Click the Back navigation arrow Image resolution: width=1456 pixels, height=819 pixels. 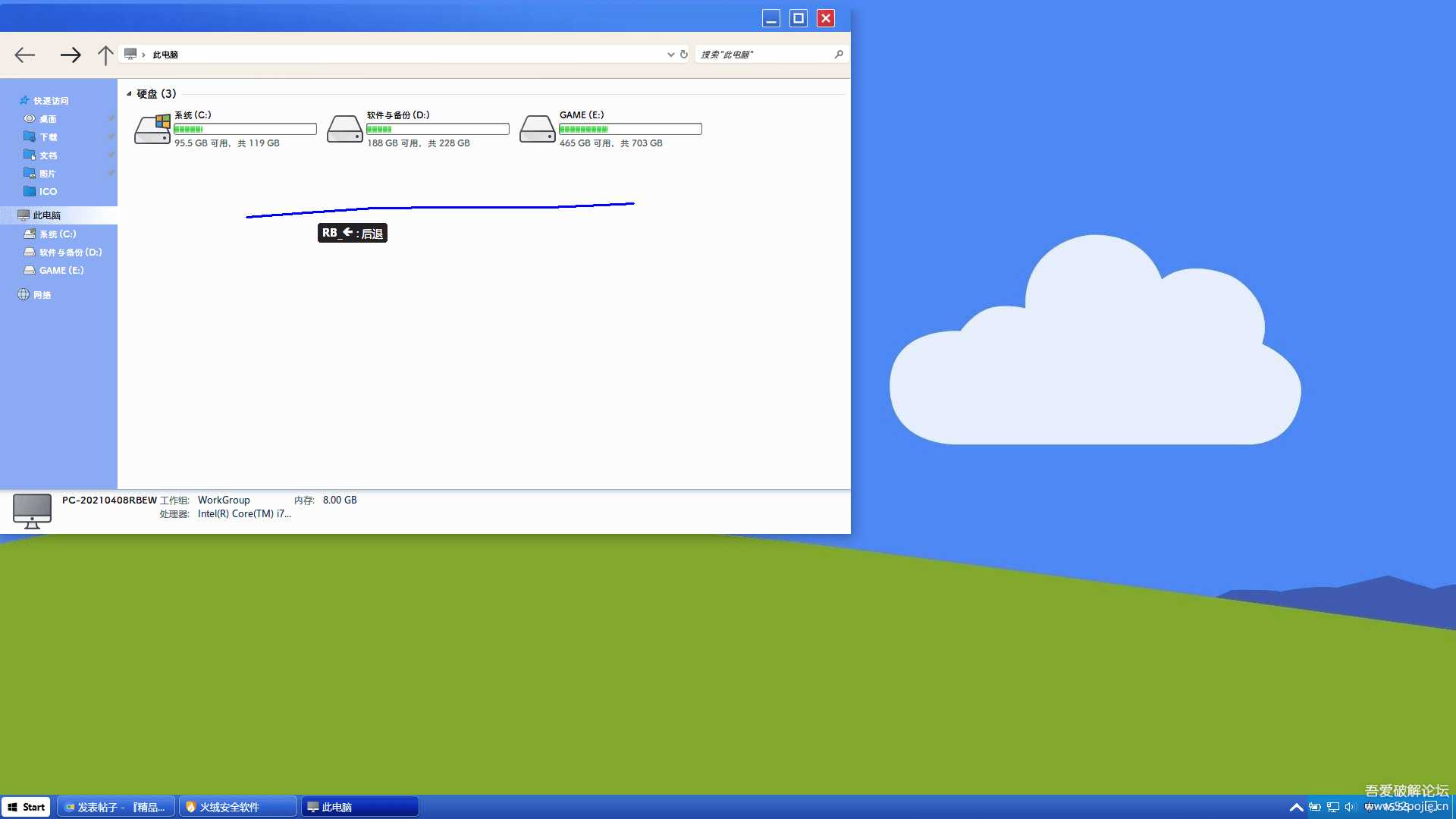25,55
